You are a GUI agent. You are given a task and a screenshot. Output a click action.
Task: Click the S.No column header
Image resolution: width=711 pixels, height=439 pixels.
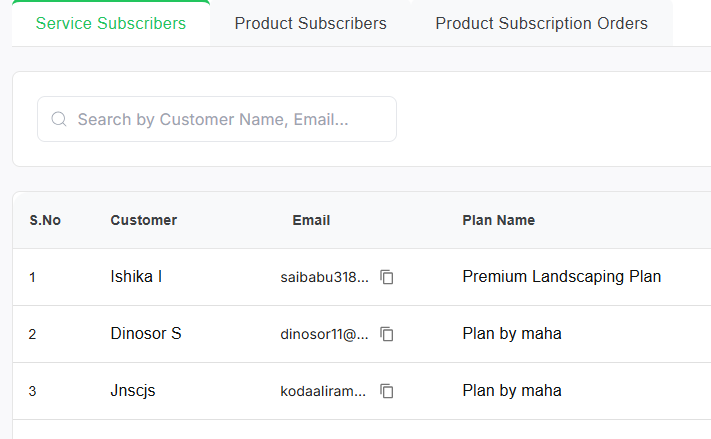45,220
